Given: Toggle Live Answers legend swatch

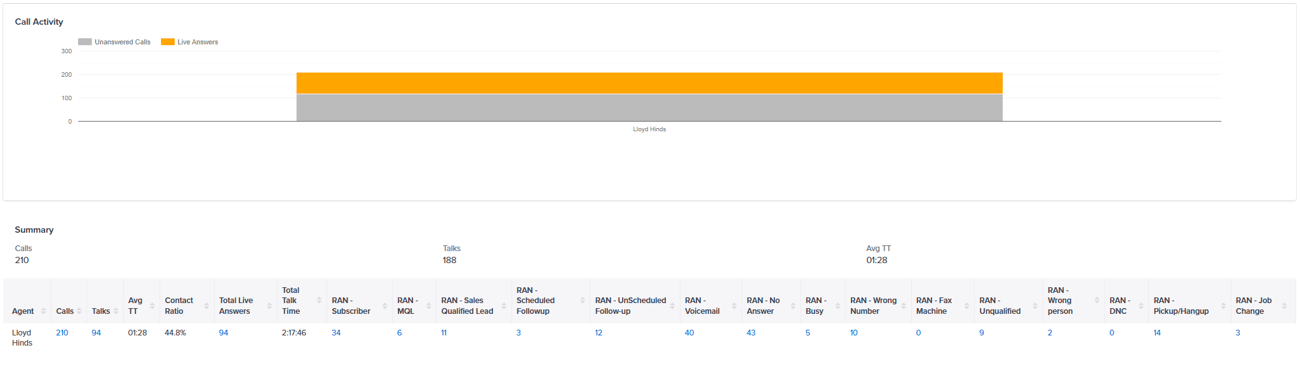Looking at the screenshot, I should (168, 42).
